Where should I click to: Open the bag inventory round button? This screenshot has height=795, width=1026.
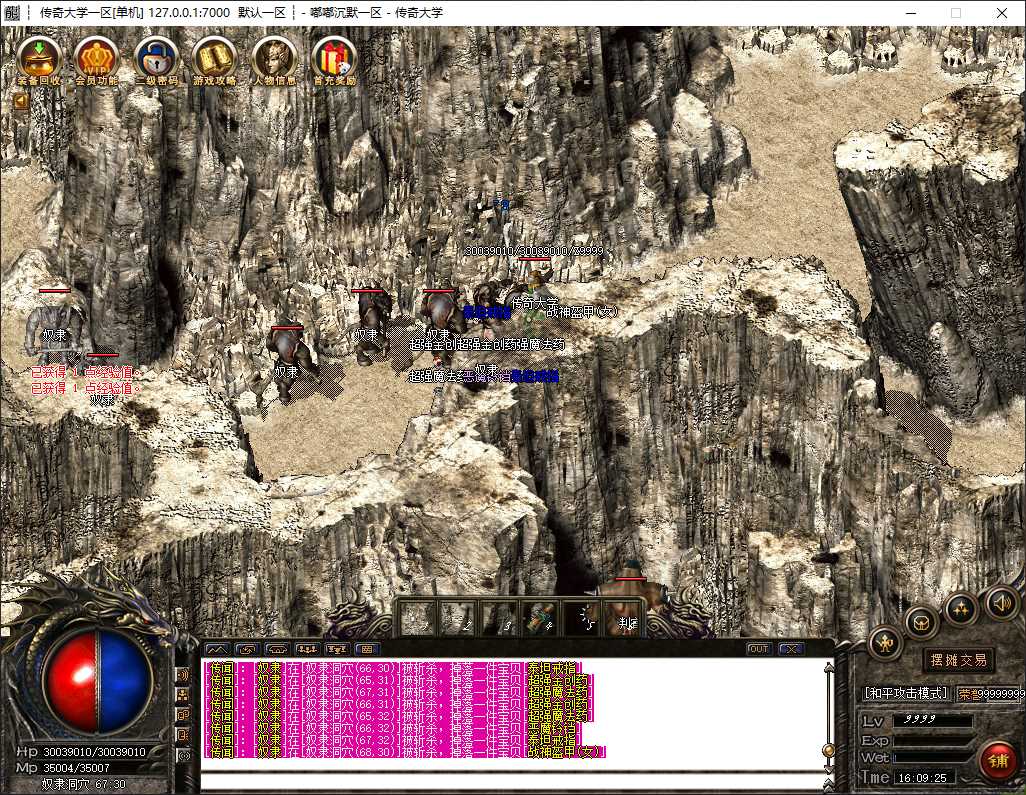point(921,621)
